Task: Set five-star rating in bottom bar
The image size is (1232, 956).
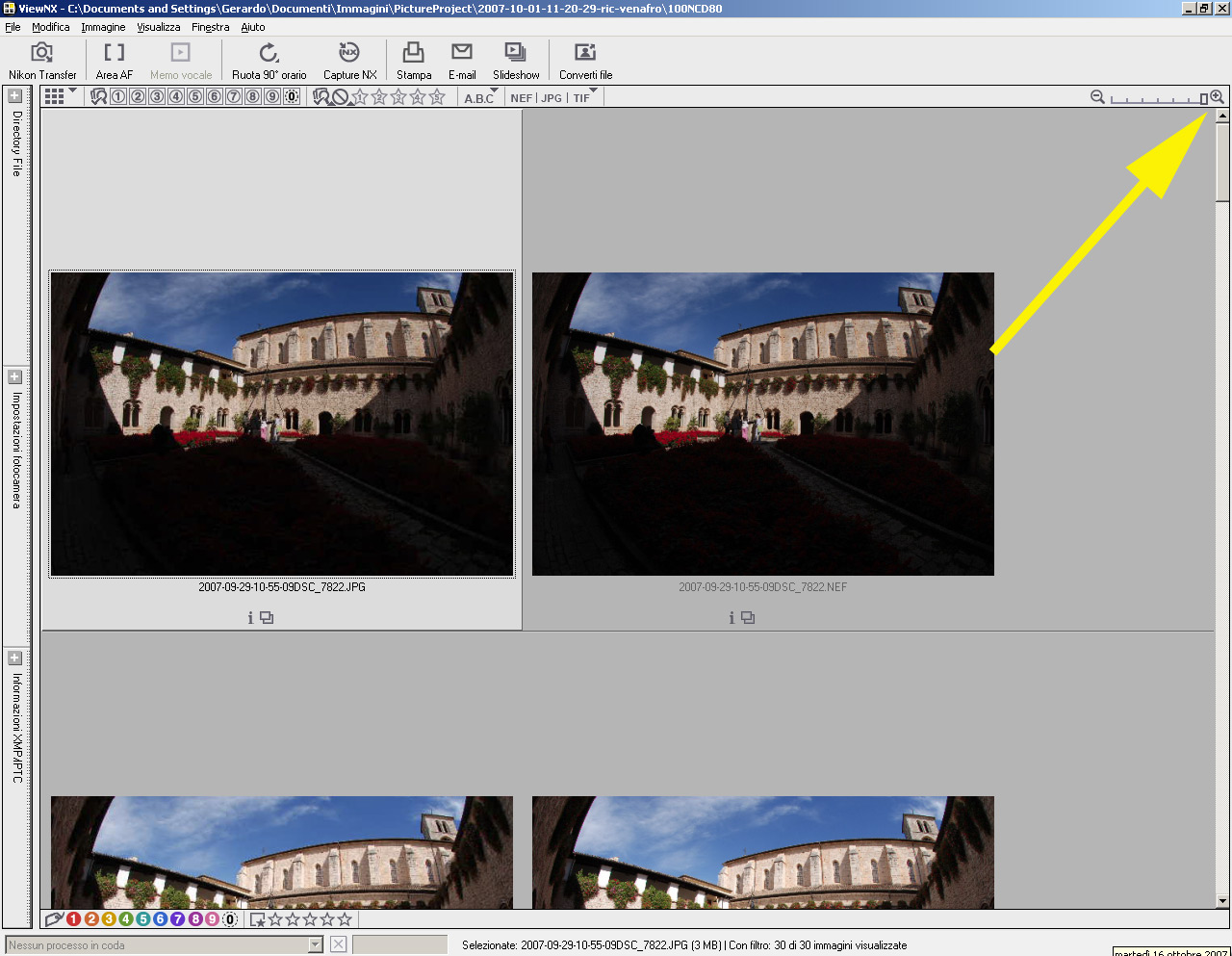Action: tap(345, 919)
